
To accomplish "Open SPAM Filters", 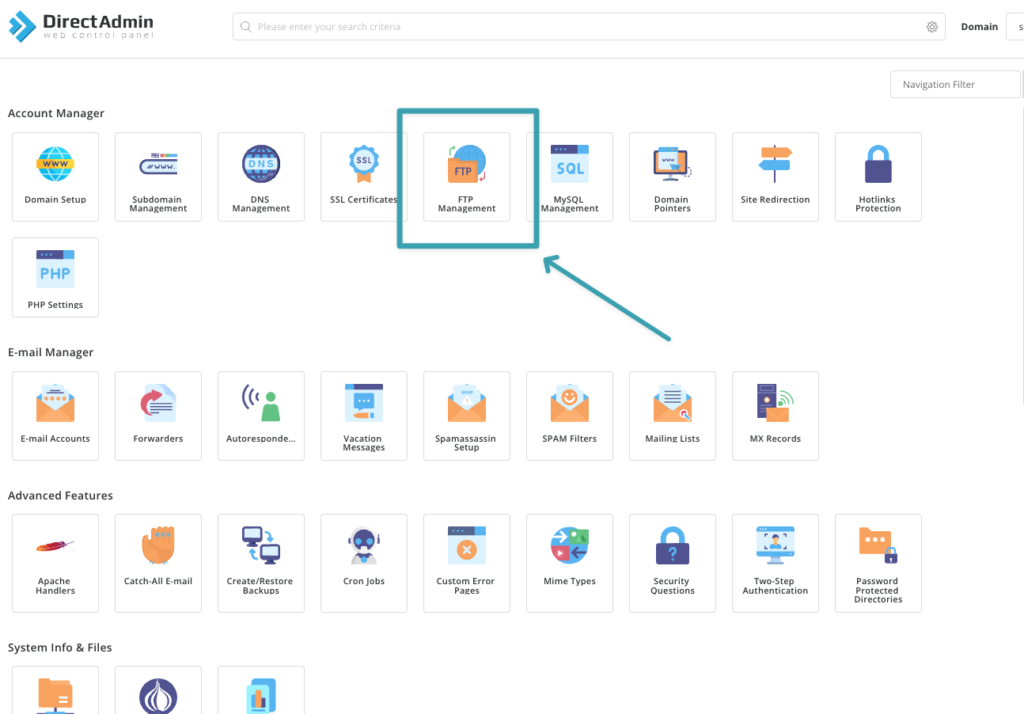I will click(569, 416).
